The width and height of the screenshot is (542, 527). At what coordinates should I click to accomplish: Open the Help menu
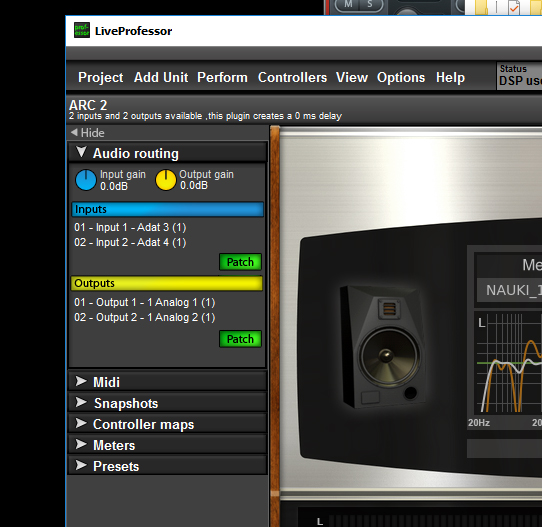point(450,77)
